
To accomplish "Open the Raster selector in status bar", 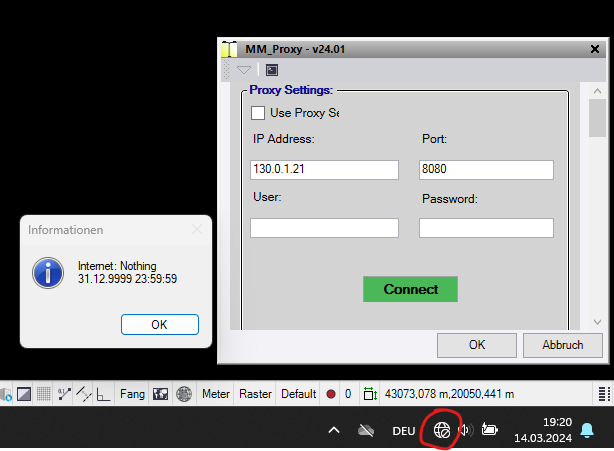I will [x=255, y=394].
